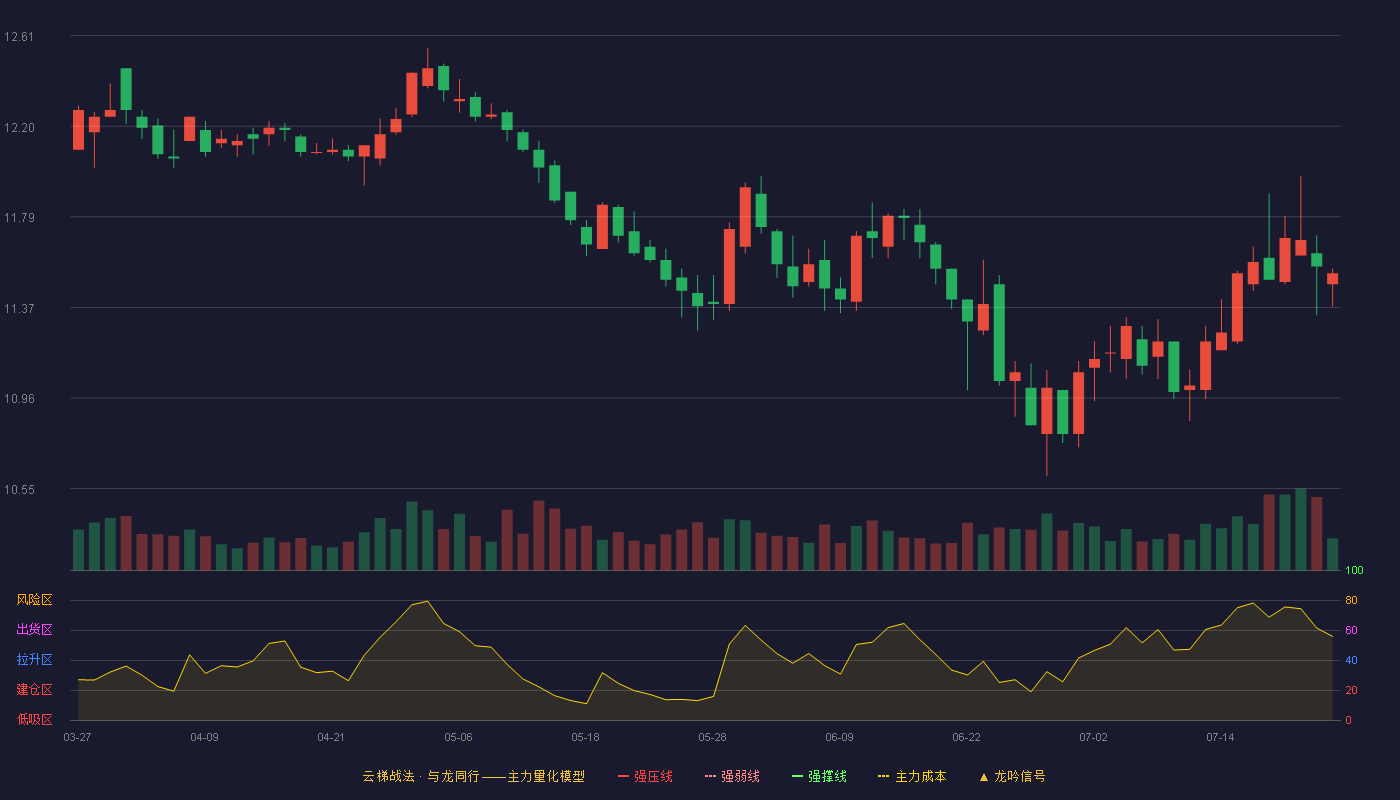Click the 05-18 date label
The height and width of the screenshot is (800, 1400).
coord(585,737)
